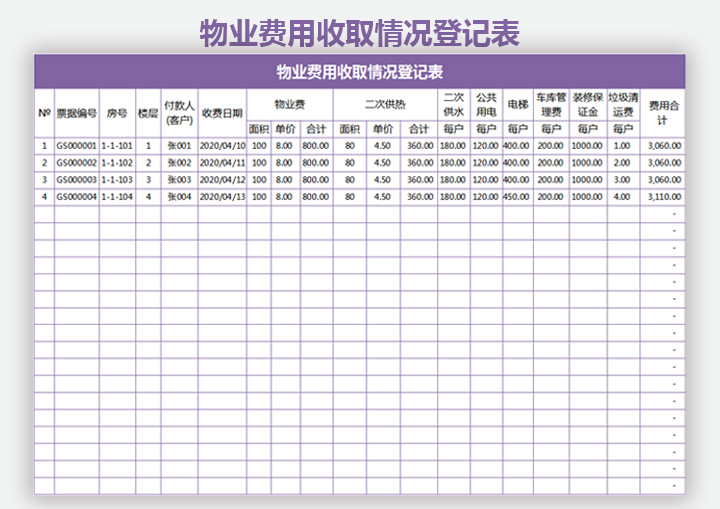The height and width of the screenshot is (509, 720).
Task: Select receipt number cell GS000003
Action: (77, 180)
